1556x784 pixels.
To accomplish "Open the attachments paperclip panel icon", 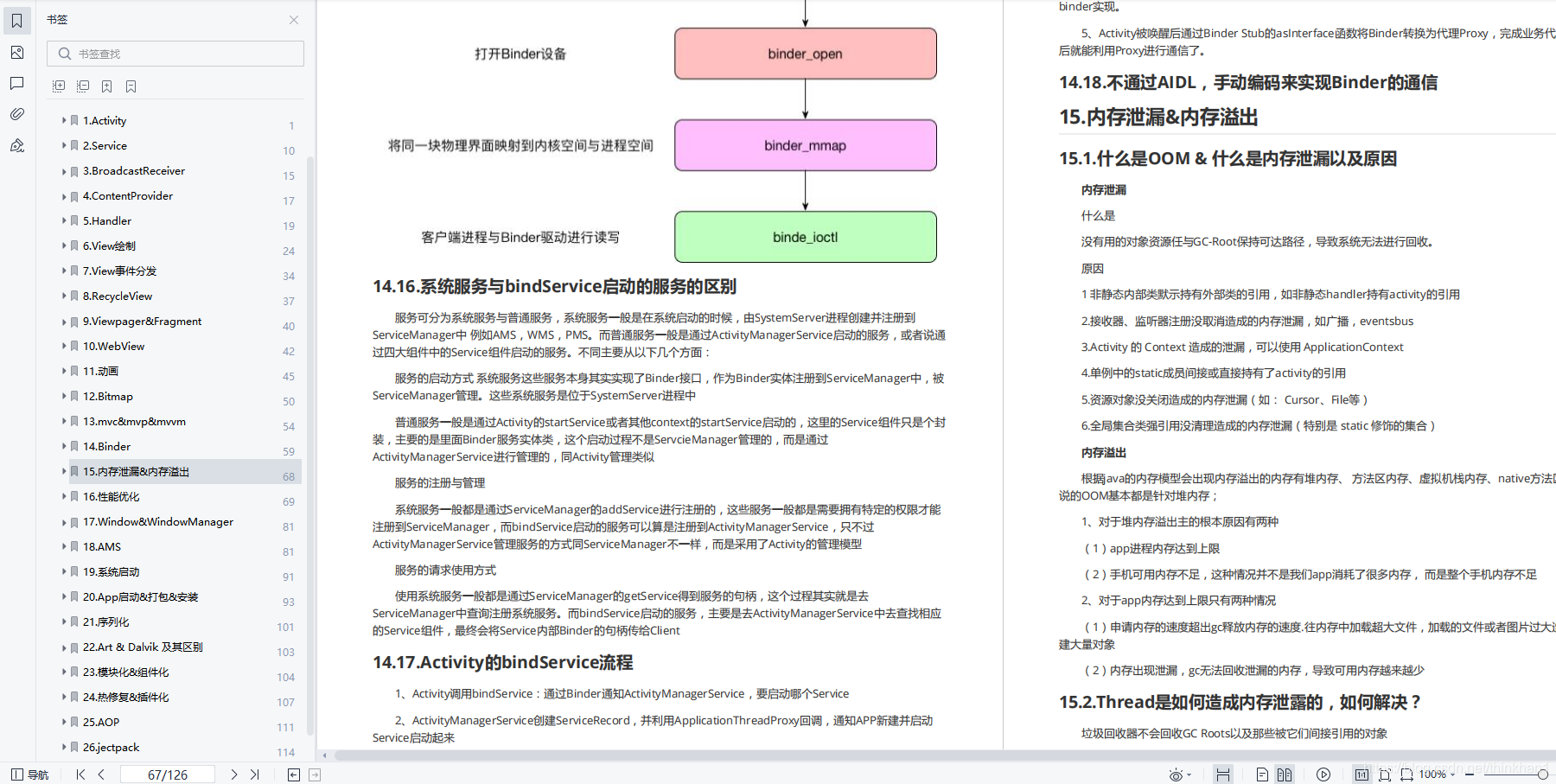I will (x=16, y=114).
